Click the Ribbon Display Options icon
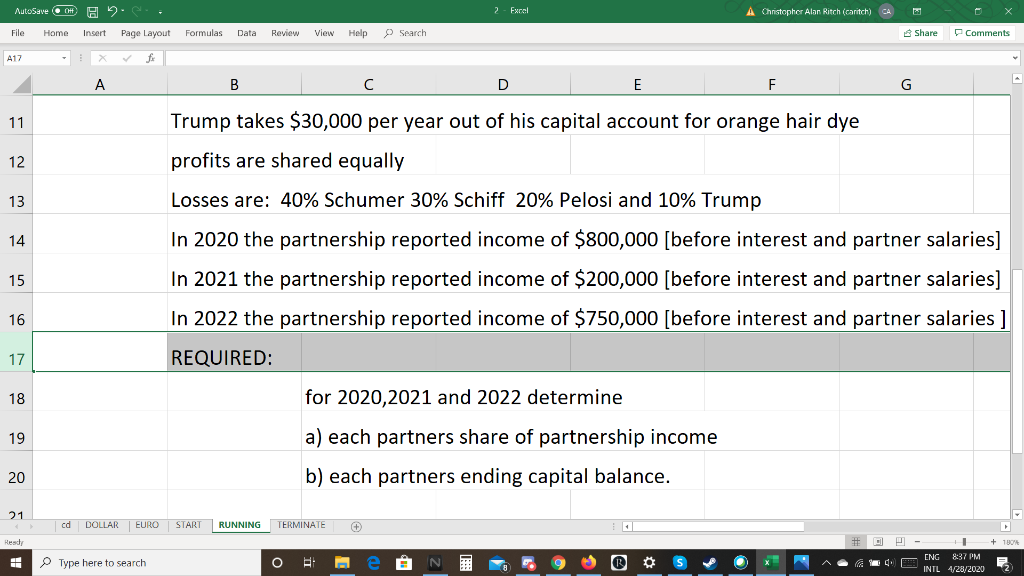 (917, 11)
